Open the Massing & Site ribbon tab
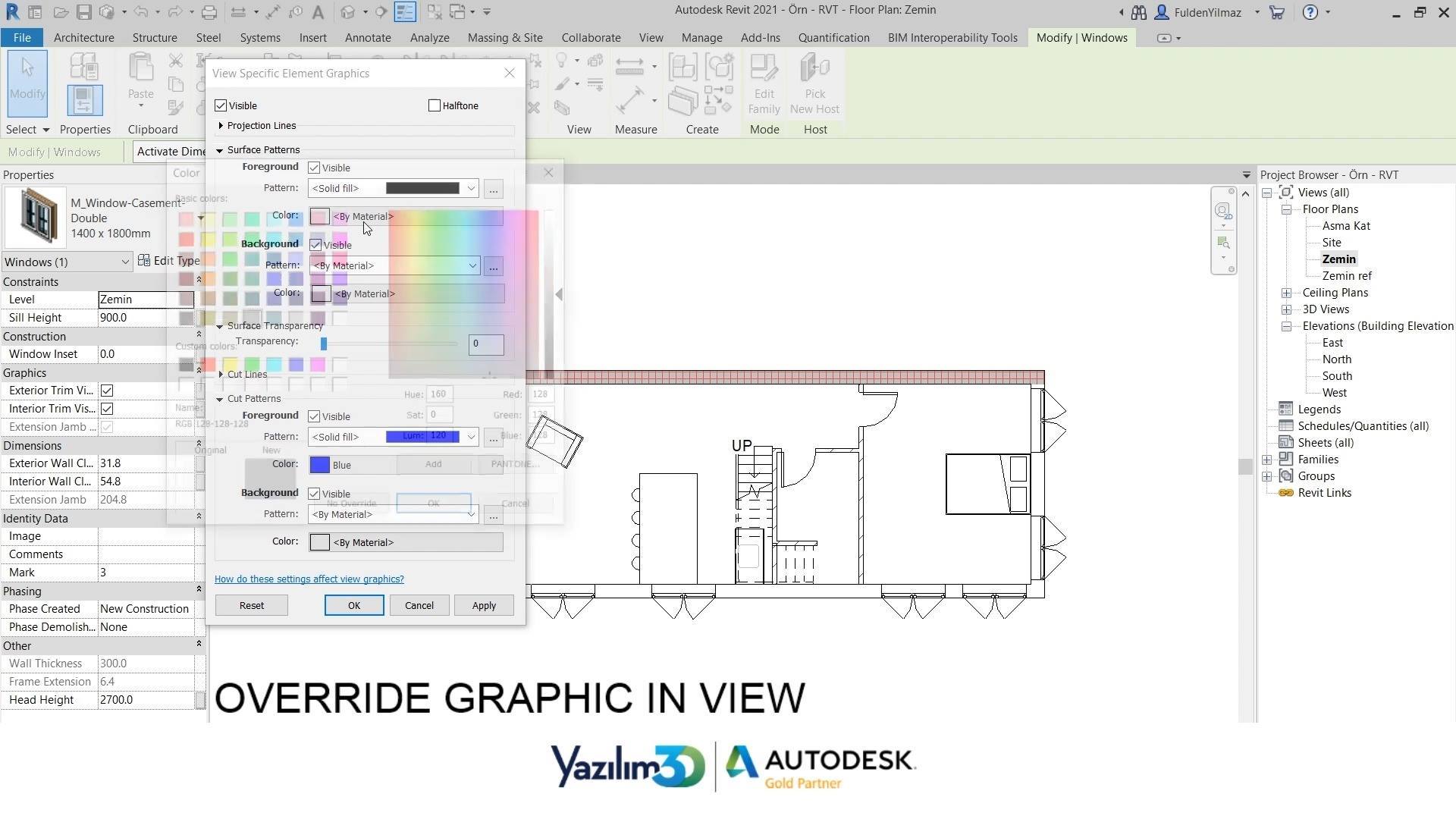The image size is (1456, 819). click(505, 37)
